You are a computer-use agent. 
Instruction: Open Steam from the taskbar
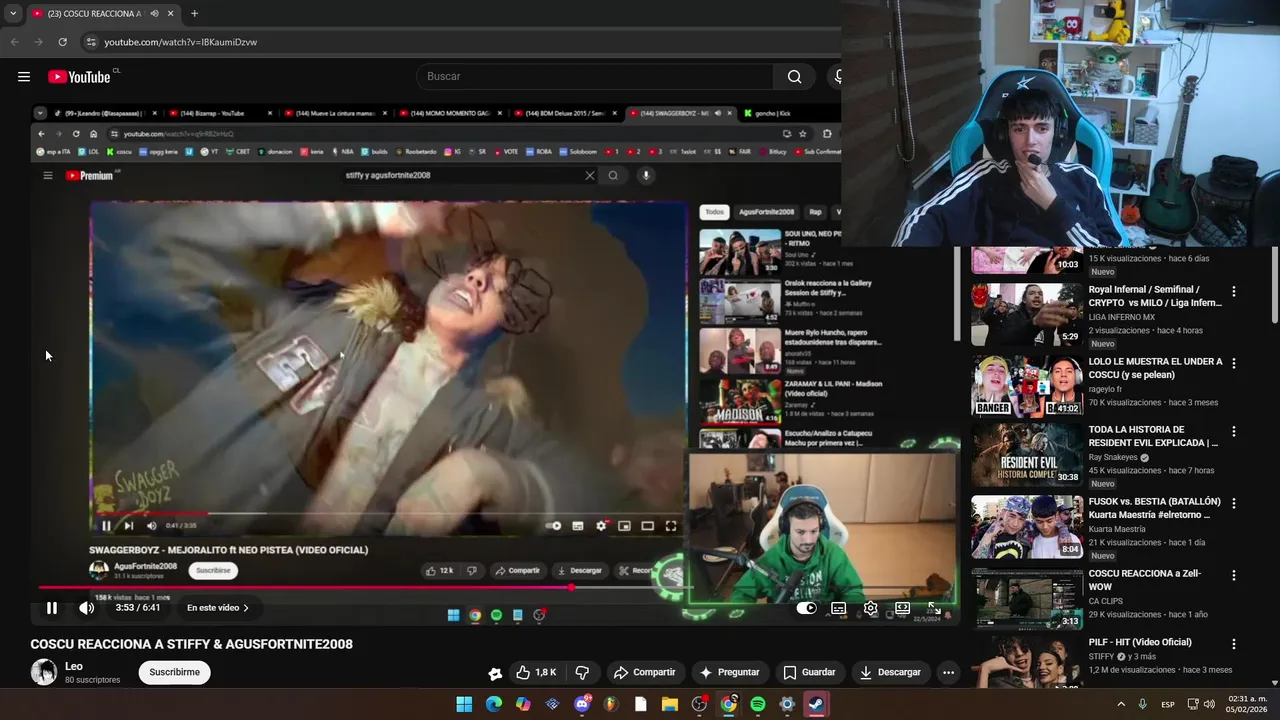click(x=816, y=704)
